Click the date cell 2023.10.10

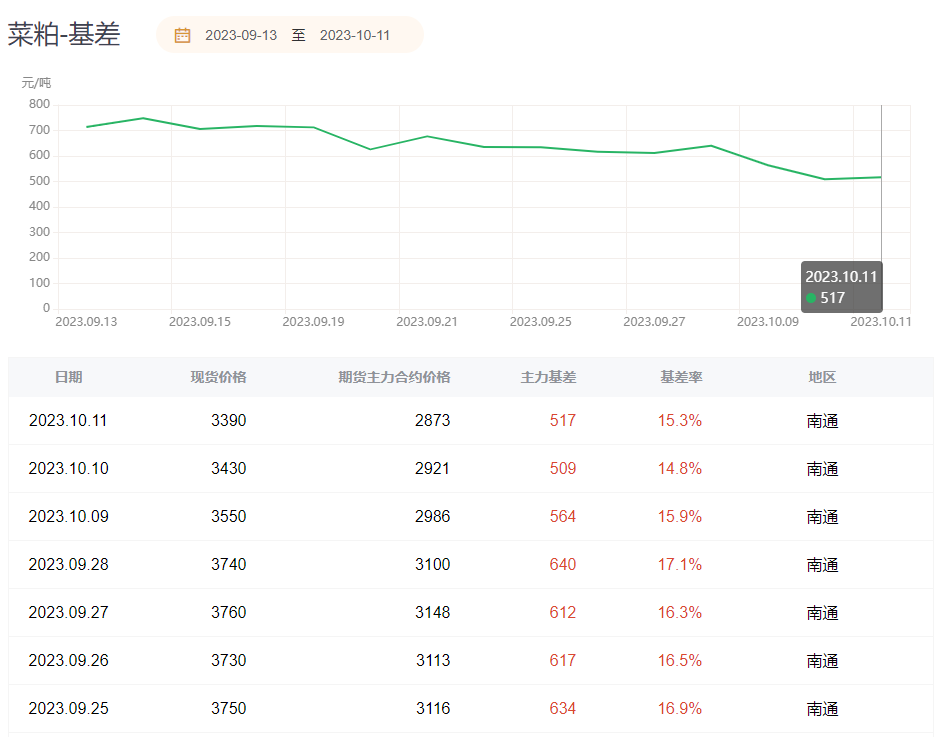pyautogui.click(x=68, y=468)
